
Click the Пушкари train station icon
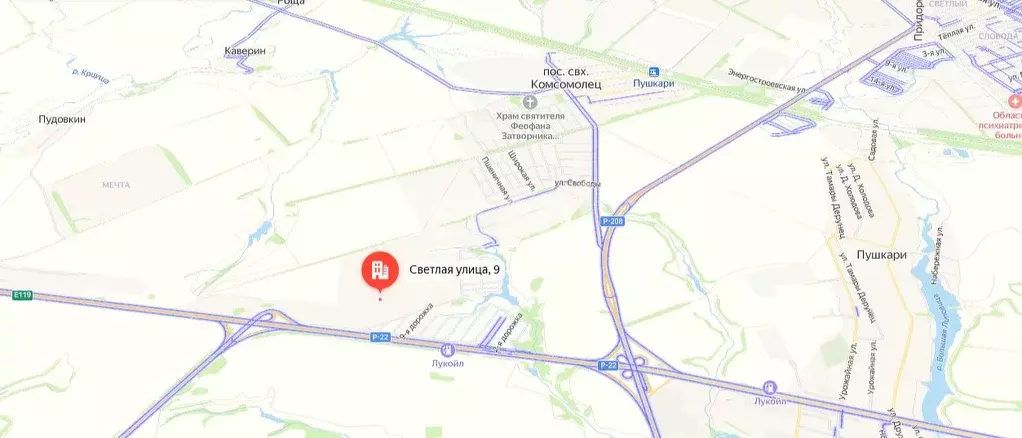coord(654,72)
